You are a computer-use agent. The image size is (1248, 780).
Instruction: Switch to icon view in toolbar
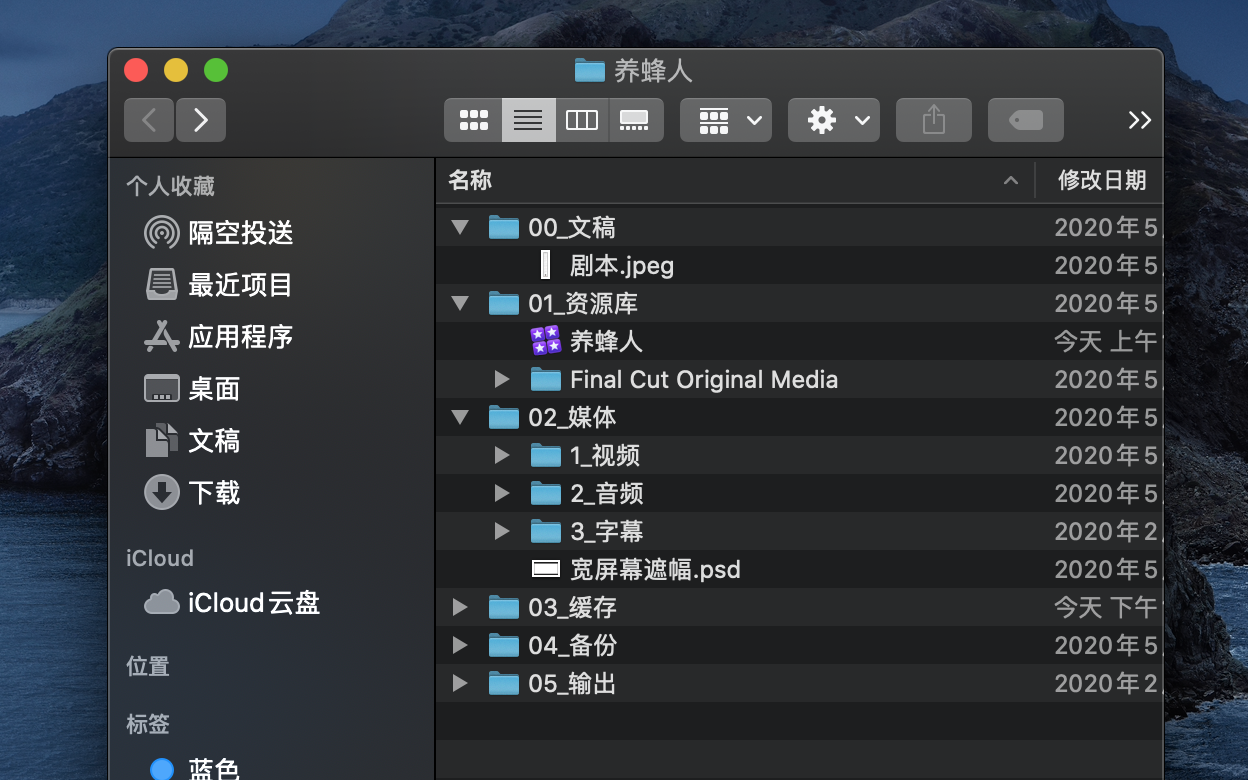[x=473, y=120]
